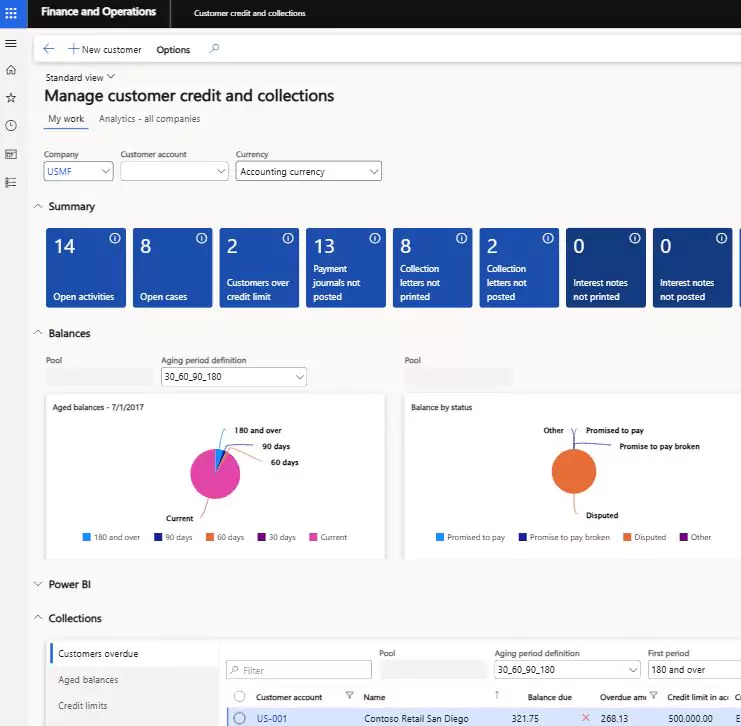The image size is (741, 726).
Task: Open the Accounting currency dropdown
Action: click(x=309, y=172)
